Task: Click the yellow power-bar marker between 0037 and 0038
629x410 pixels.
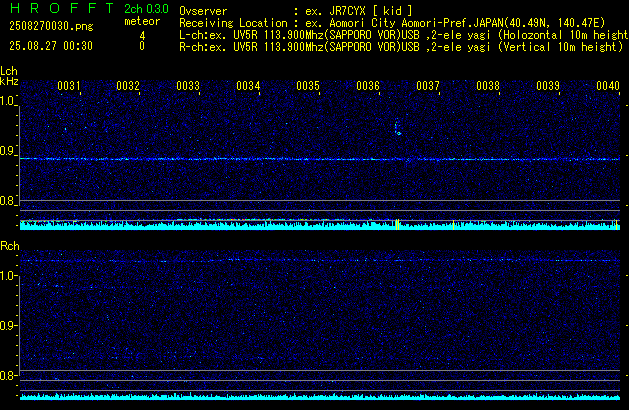Action: (x=453, y=225)
